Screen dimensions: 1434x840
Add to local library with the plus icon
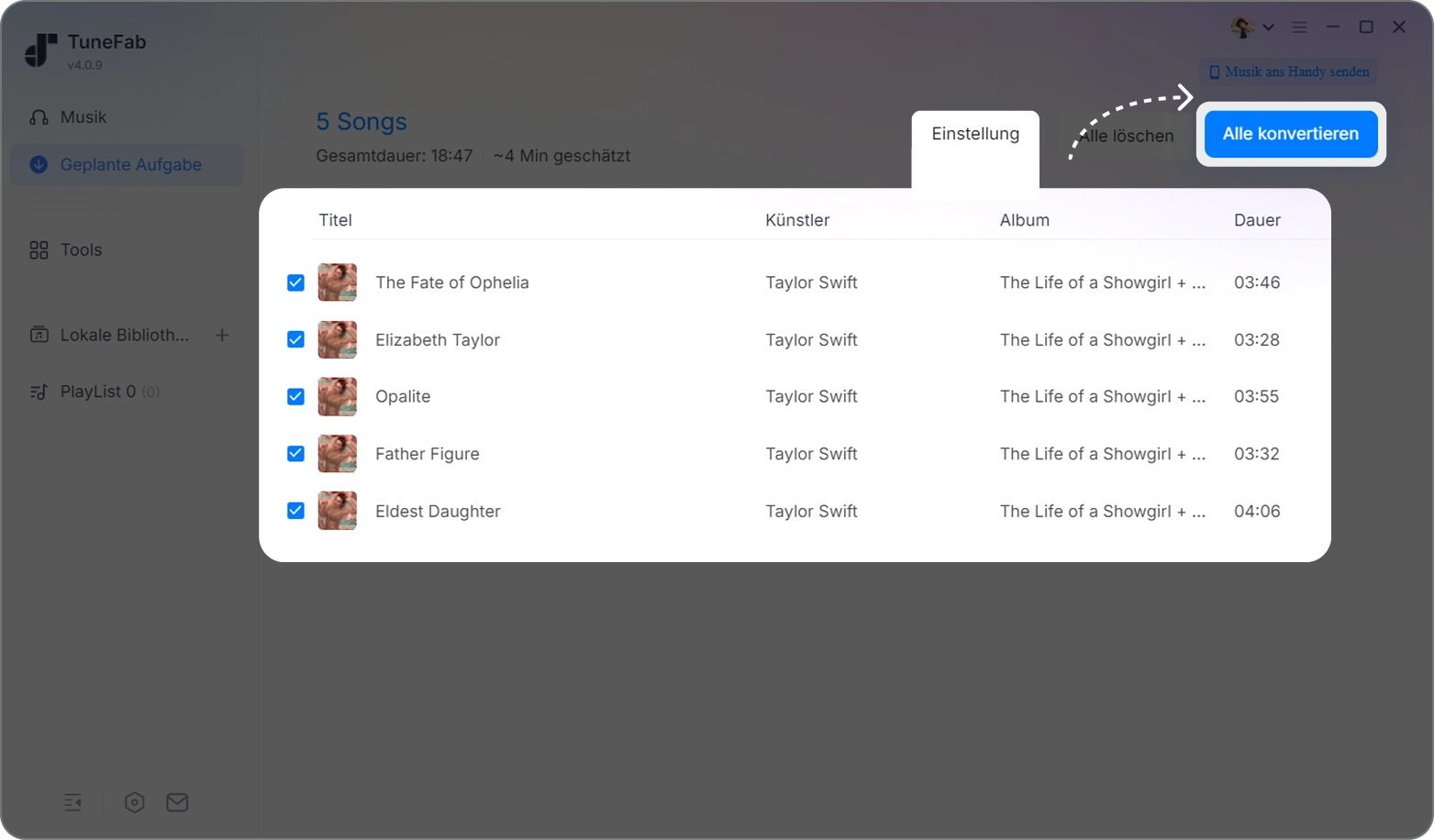(x=222, y=336)
